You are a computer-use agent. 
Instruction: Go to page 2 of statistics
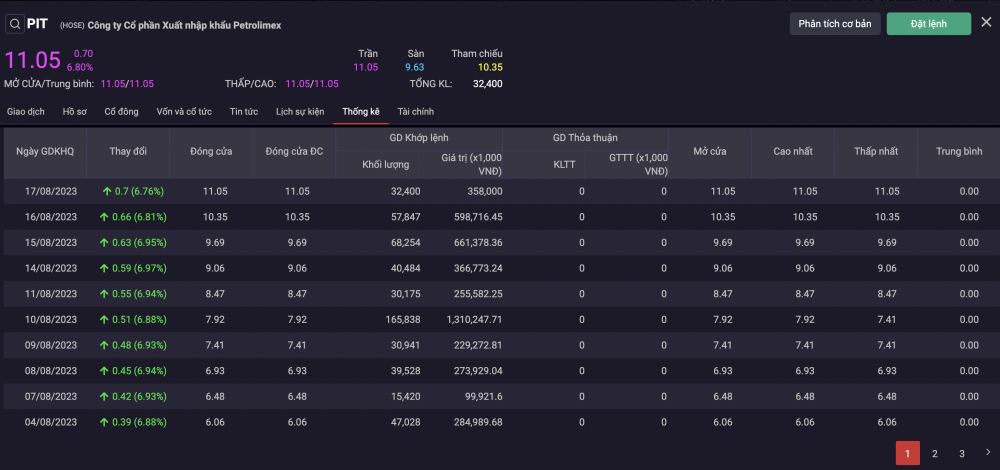934,454
